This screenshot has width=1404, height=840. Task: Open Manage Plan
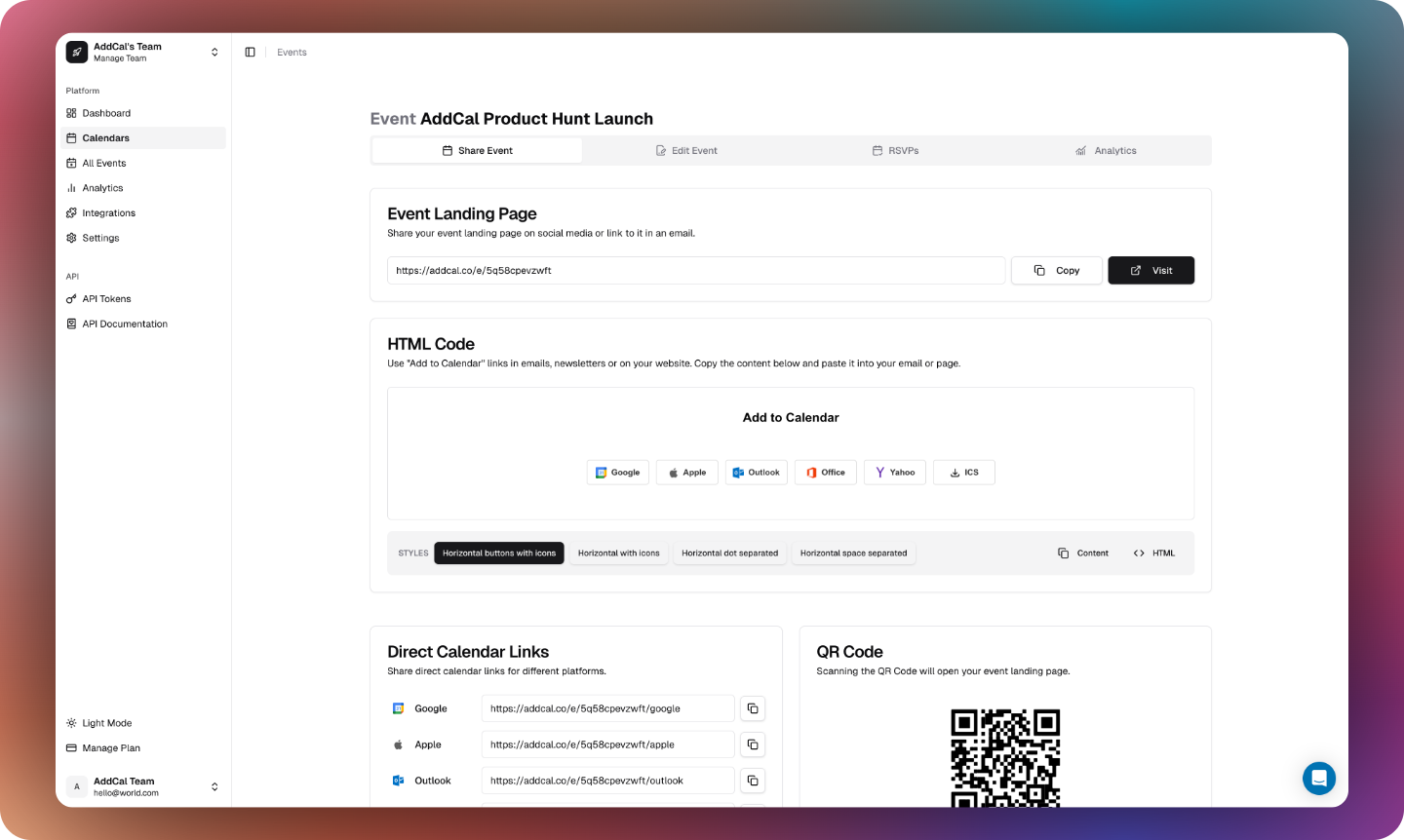tap(143, 748)
